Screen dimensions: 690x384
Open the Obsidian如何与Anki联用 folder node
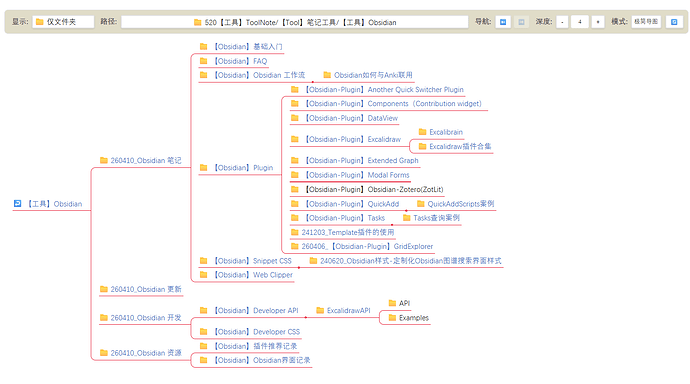pos(373,75)
